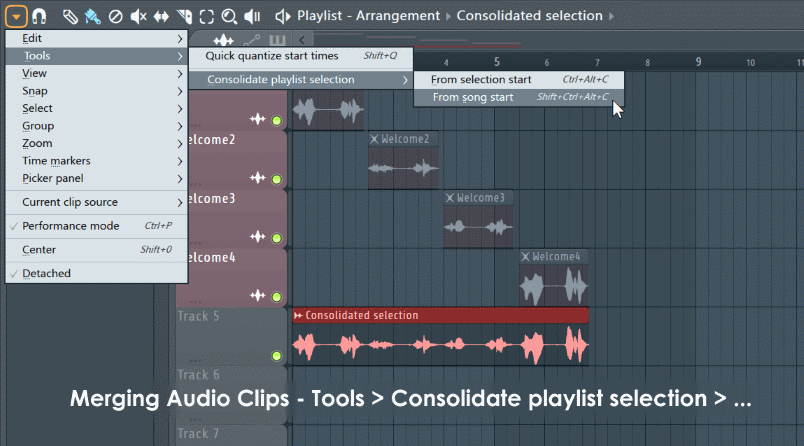Mute the Welcome2 track green light
Image resolution: width=804 pixels, height=446 pixels.
pyautogui.click(x=277, y=180)
